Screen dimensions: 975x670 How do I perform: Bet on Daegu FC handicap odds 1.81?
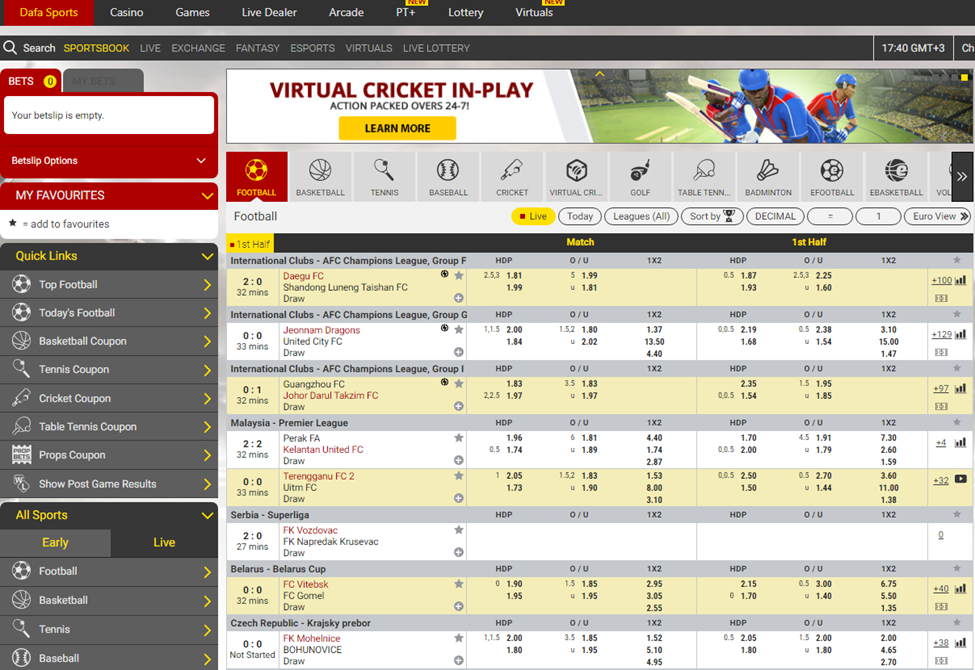[514, 276]
